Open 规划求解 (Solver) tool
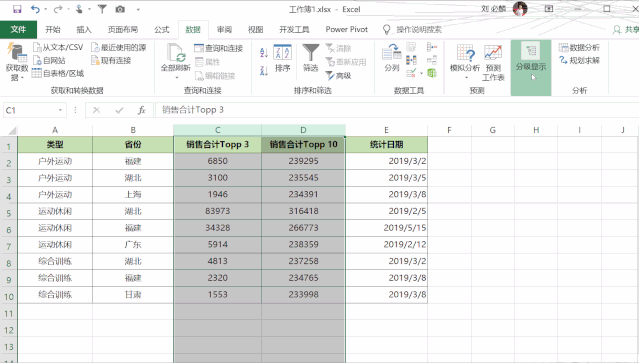The width and height of the screenshot is (639, 363). 579,60
